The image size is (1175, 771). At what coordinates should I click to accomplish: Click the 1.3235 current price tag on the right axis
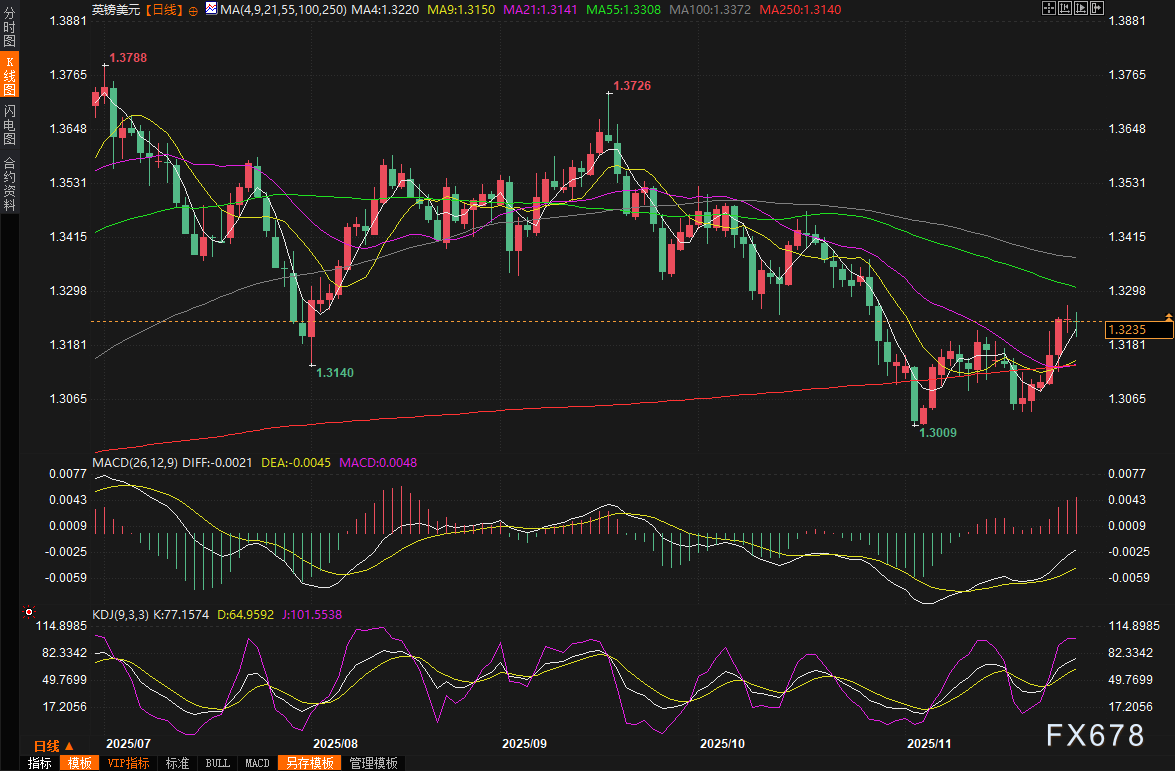[x=1139, y=330]
